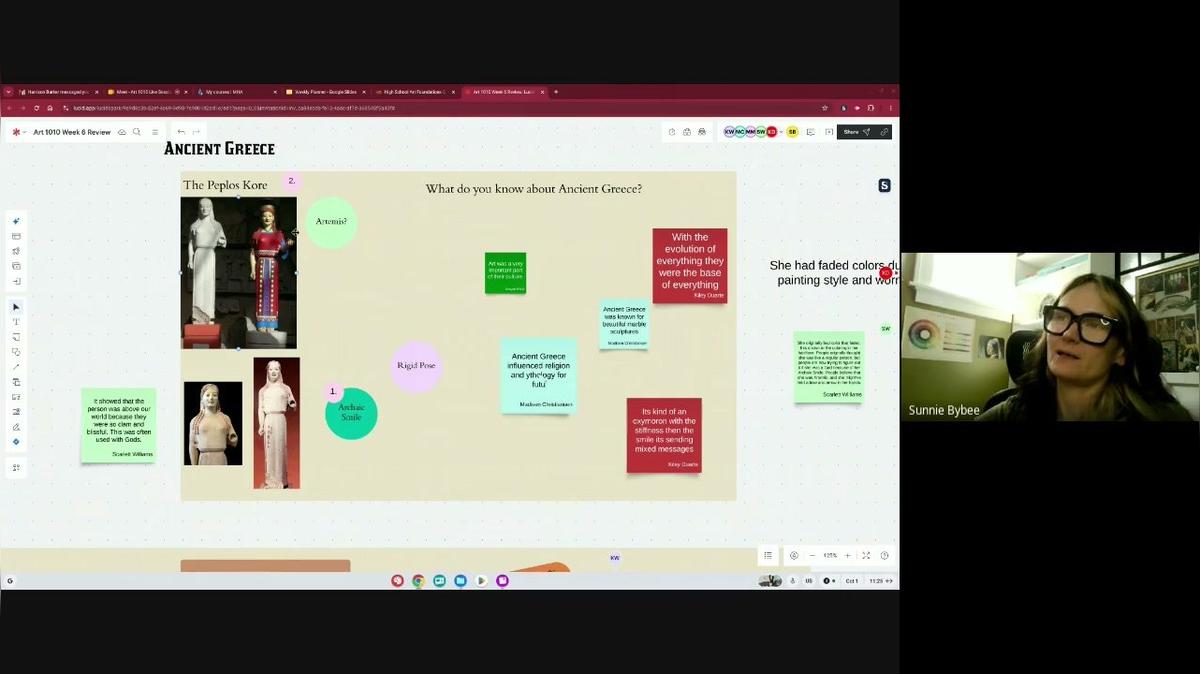Viewport: 1200px width, 674px height.
Task: Open the Files app on the shelf
Action: point(460,581)
